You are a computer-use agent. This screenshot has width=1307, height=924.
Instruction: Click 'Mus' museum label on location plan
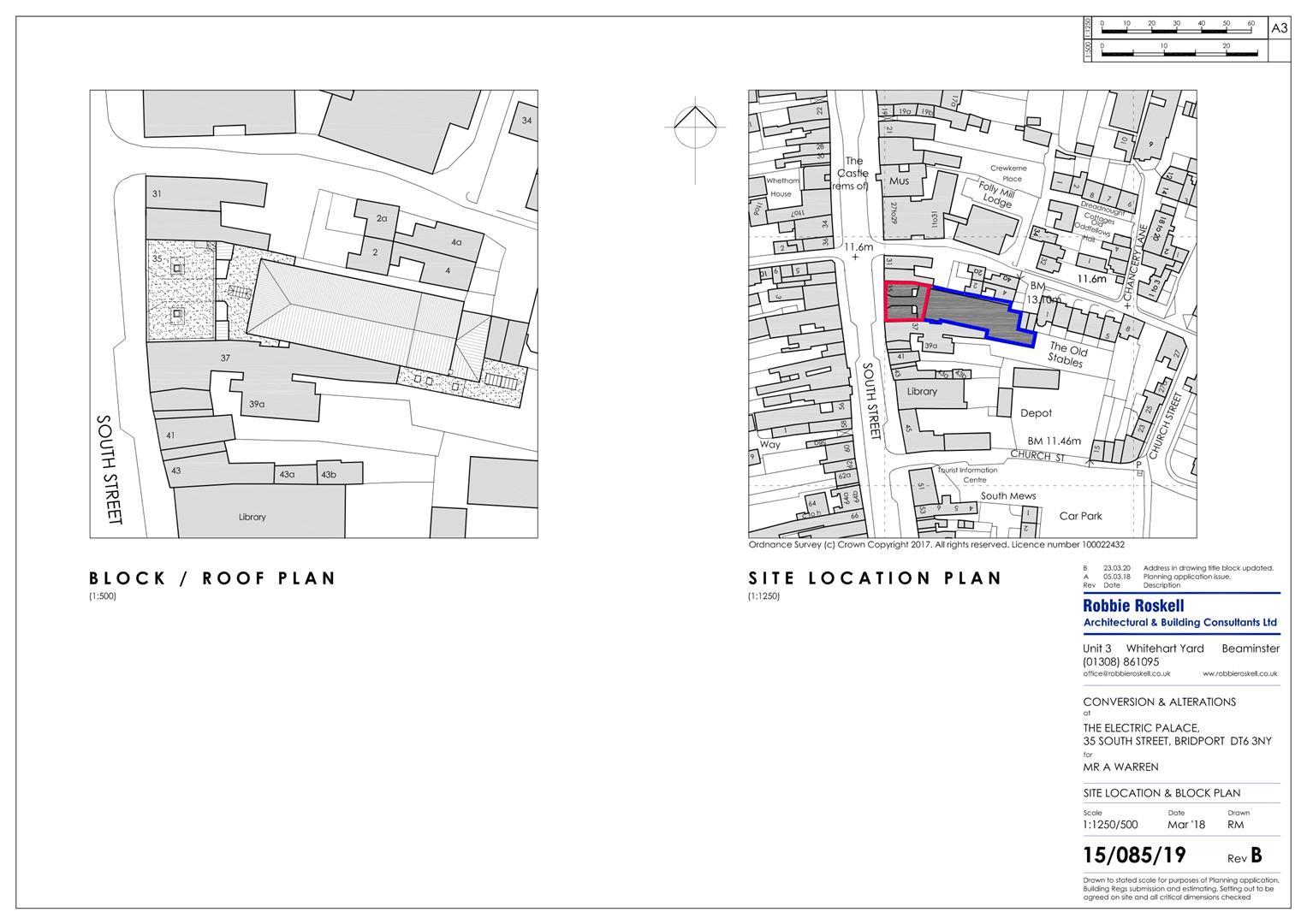click(x=899, y=181)
